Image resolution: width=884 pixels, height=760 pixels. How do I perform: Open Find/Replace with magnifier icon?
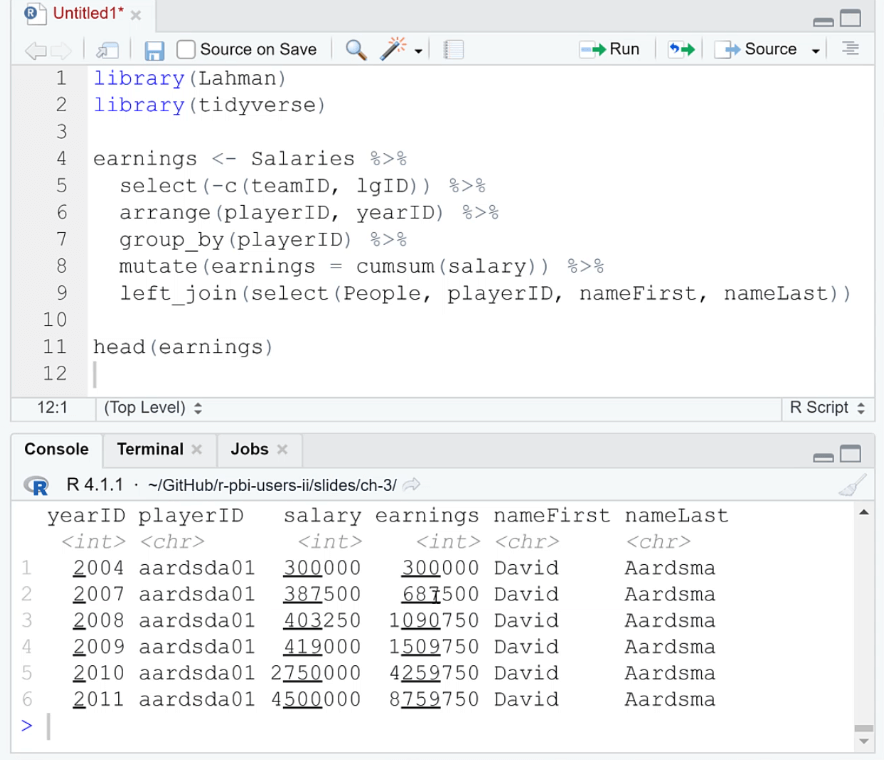tap(356, 50)
